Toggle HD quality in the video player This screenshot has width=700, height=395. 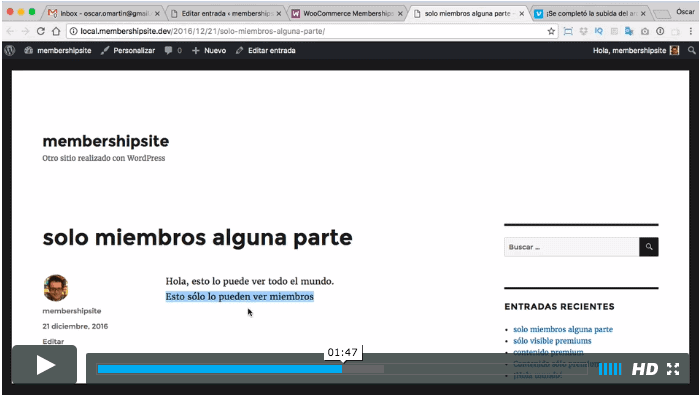pos(645,369)
